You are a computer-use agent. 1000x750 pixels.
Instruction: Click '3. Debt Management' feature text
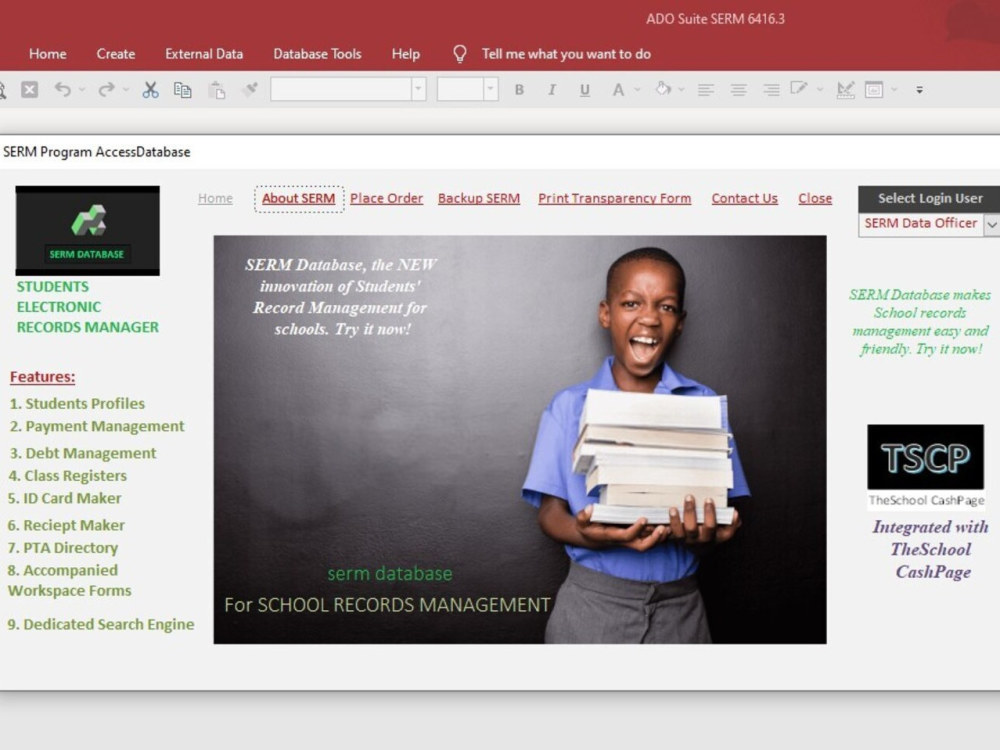(x=83, y=453)
